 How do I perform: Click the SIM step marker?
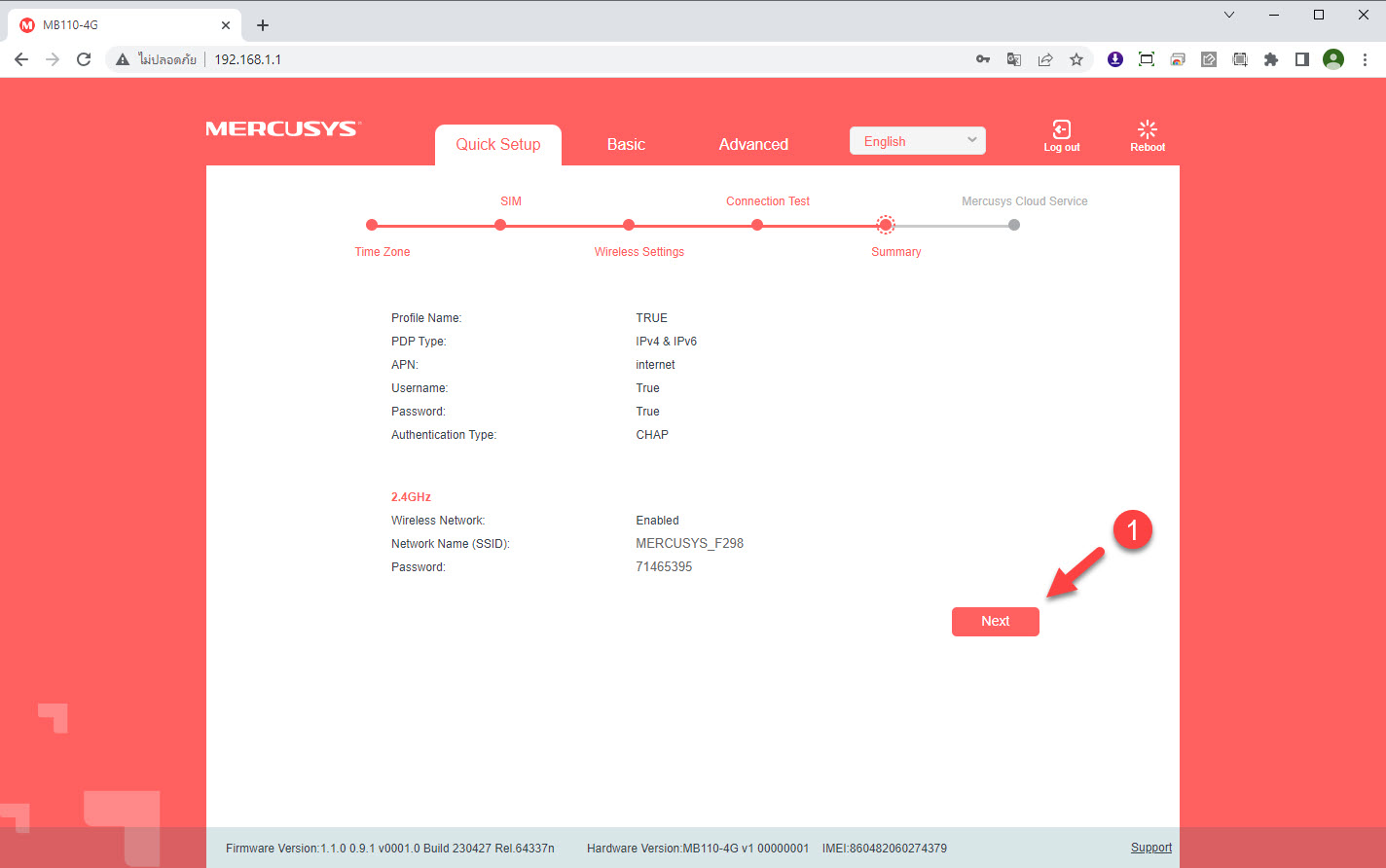(x=500, y=225)
